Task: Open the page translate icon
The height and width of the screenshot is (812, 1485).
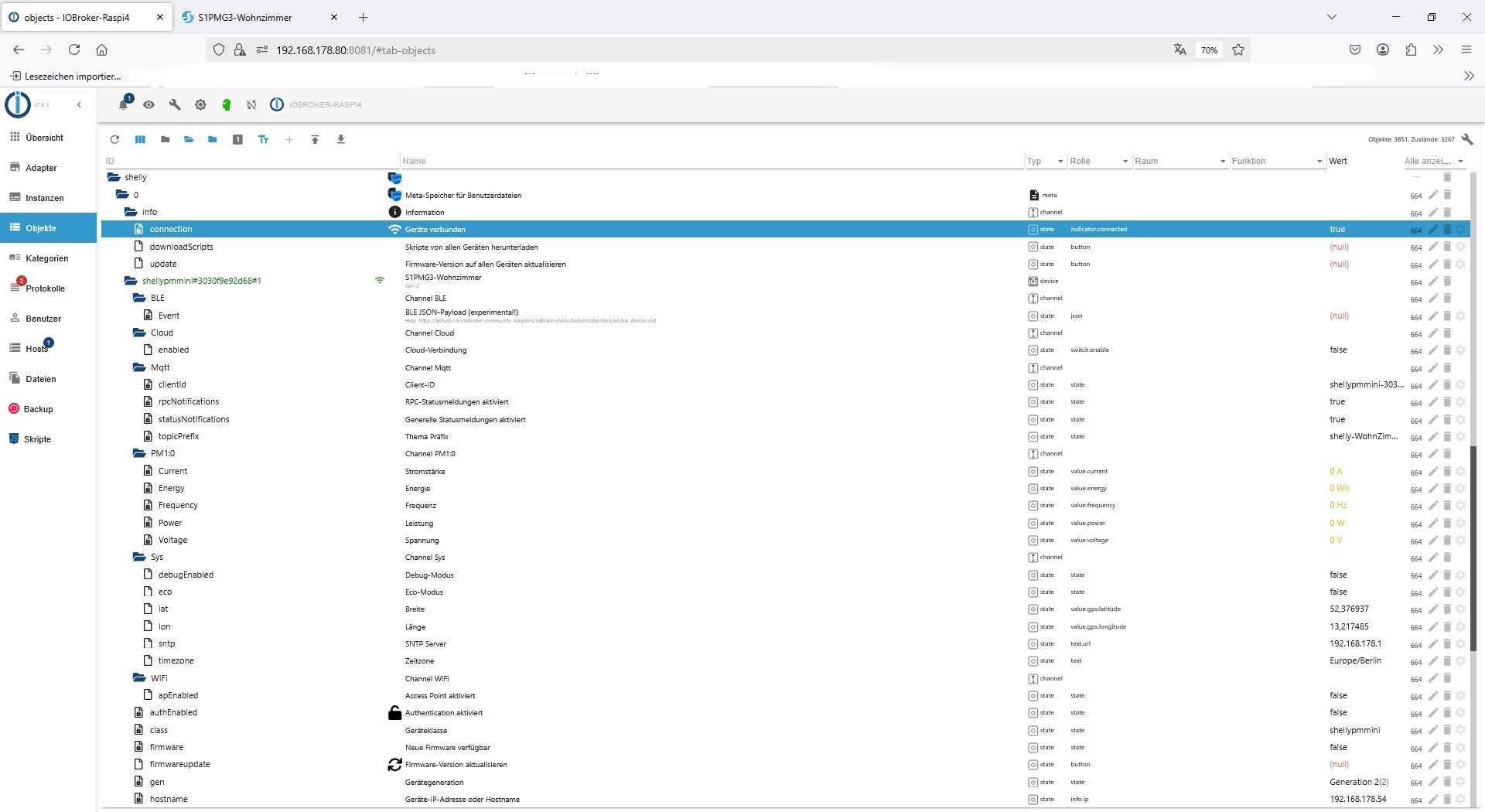Action: (x=1180, y=50)
